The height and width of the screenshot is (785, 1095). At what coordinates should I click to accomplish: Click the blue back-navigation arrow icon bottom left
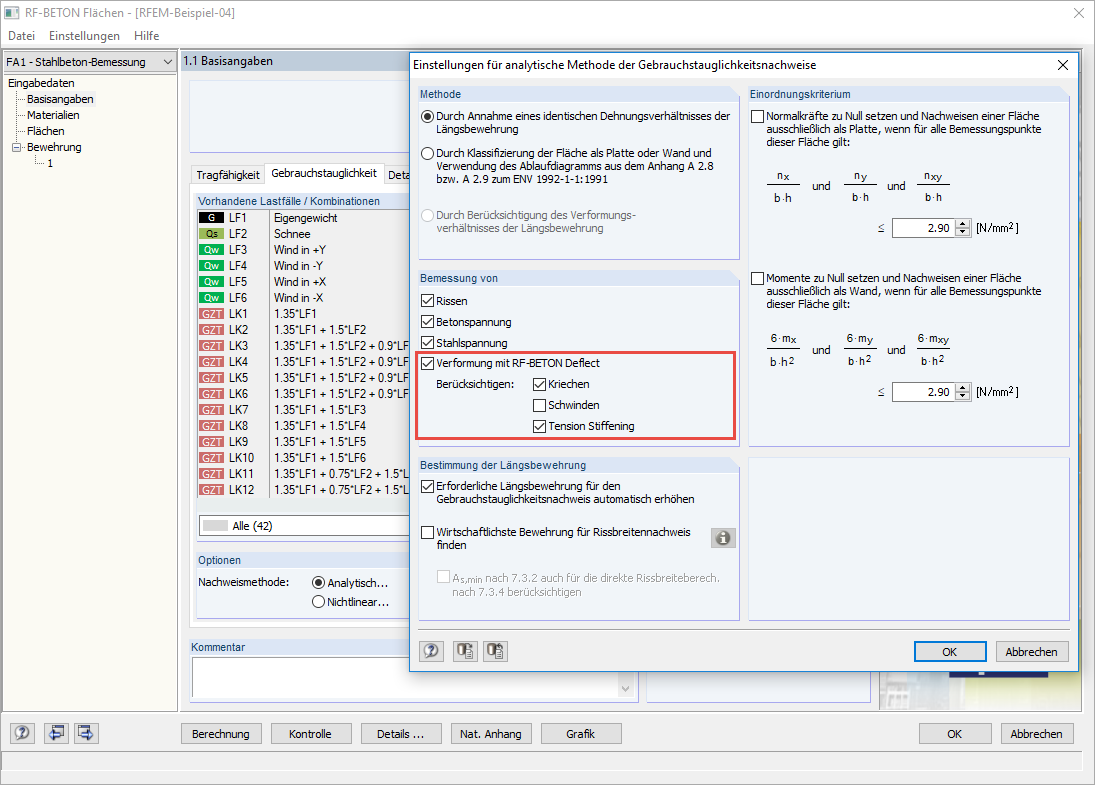tap(57, 733)
